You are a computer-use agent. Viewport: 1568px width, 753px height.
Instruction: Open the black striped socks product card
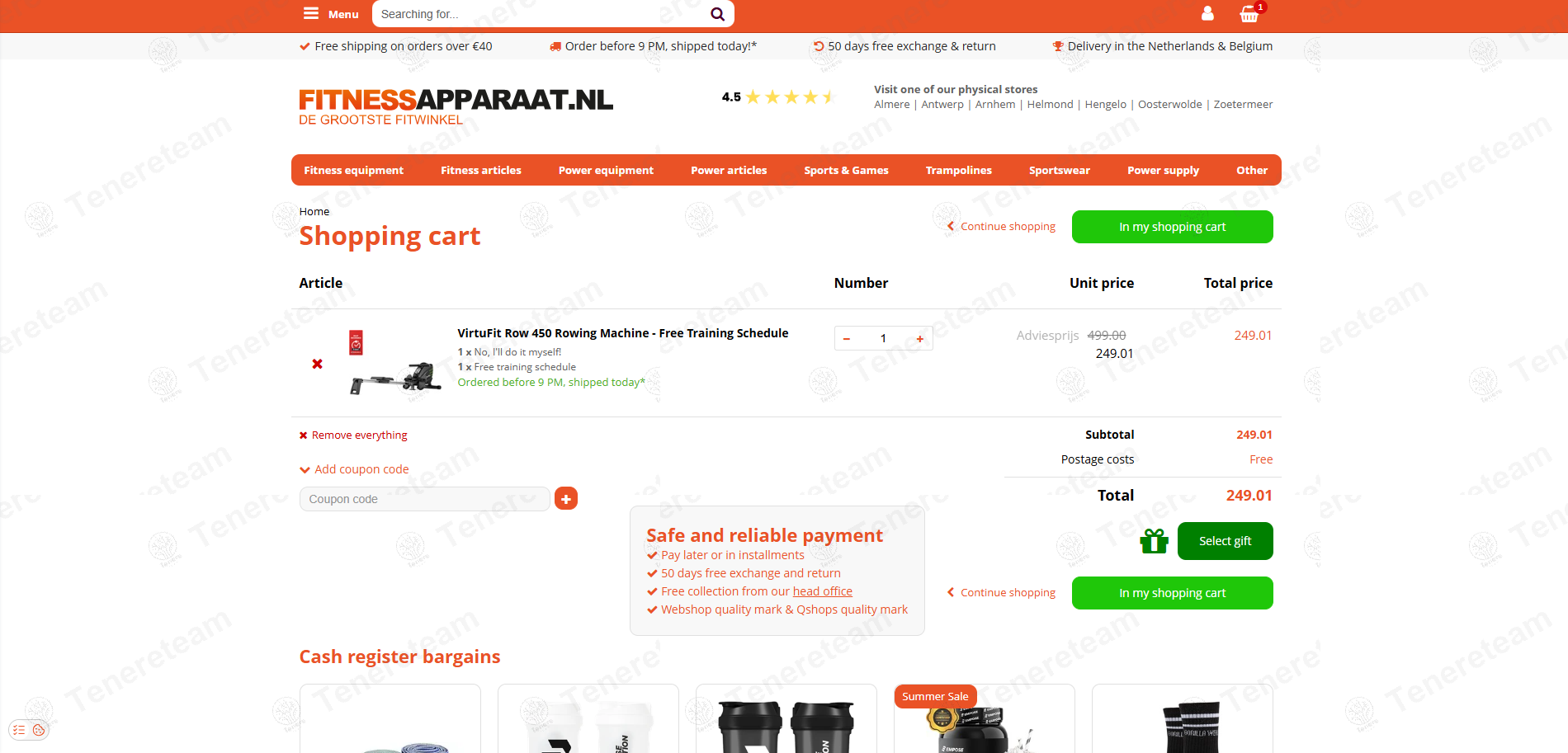click(x=1183, y=718)
